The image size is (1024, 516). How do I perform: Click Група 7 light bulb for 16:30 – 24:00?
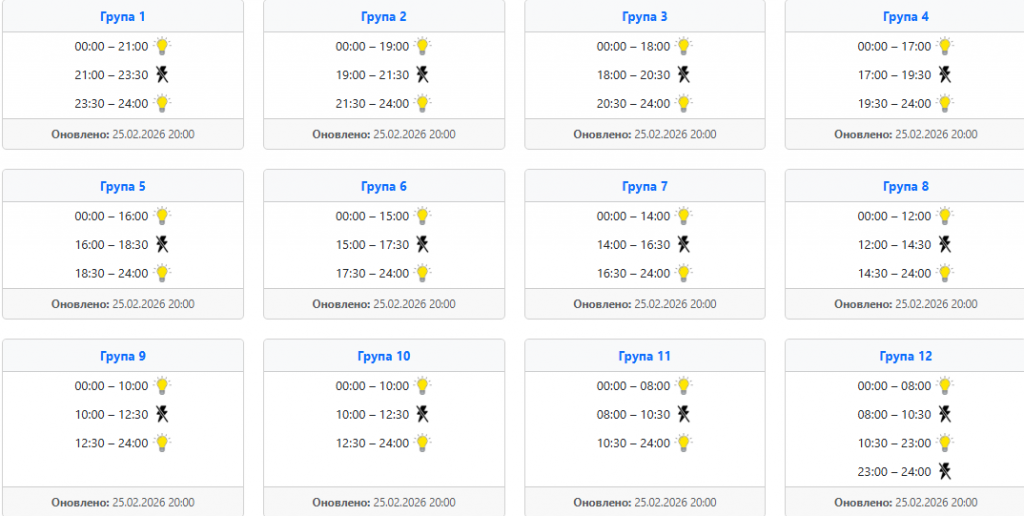tap(684, 273)
